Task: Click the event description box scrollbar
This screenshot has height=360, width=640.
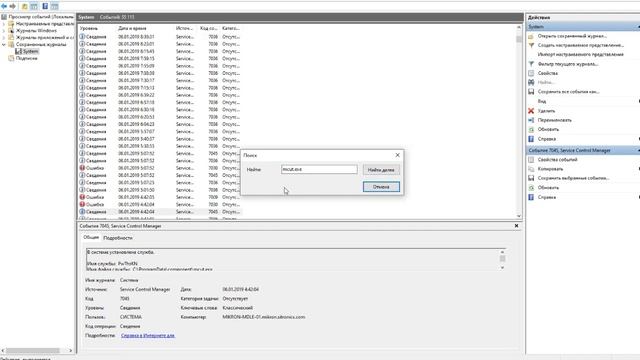Action: (502, 260)
